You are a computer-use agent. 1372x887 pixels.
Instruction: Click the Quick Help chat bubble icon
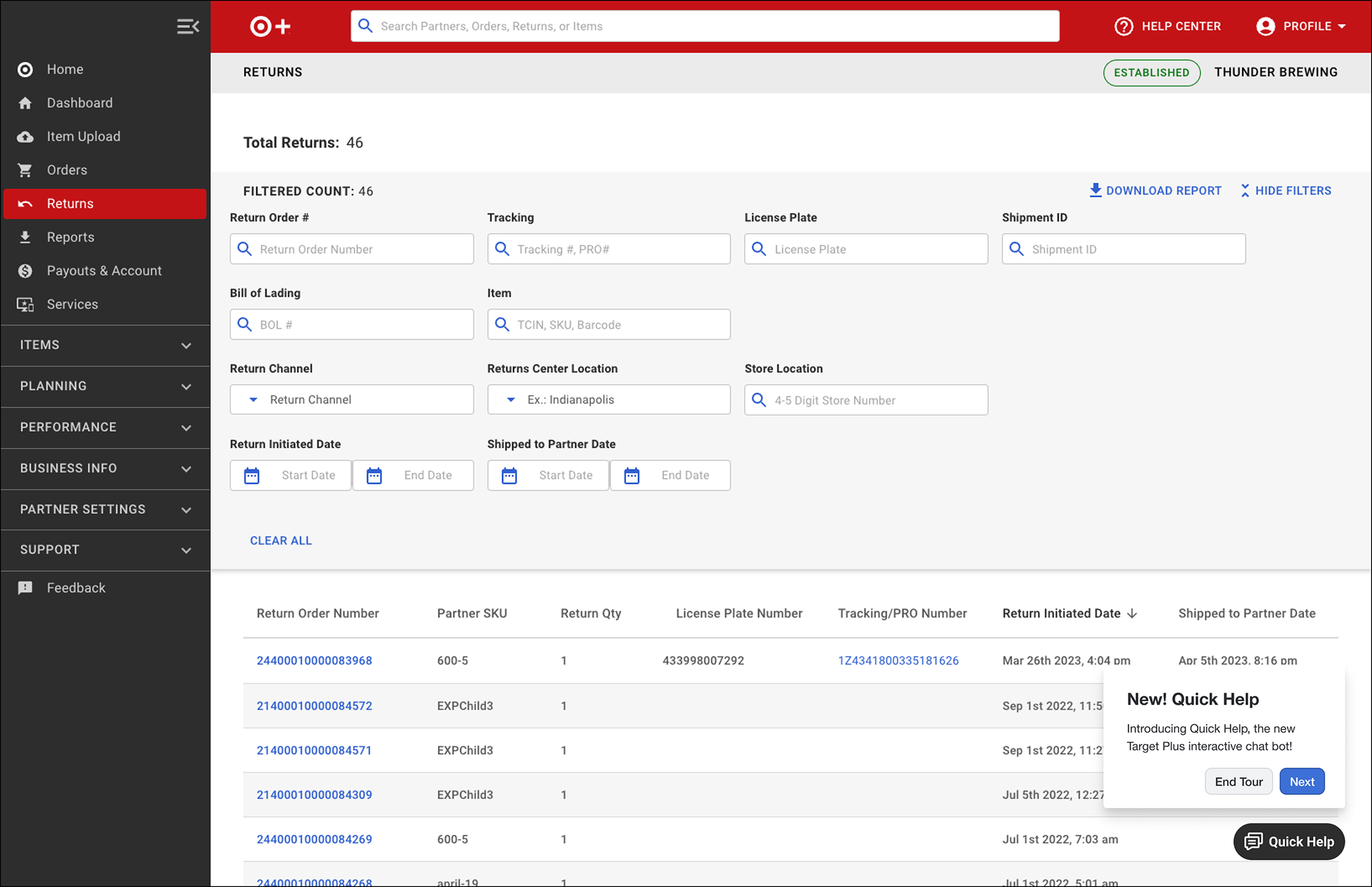[1253, 841]
